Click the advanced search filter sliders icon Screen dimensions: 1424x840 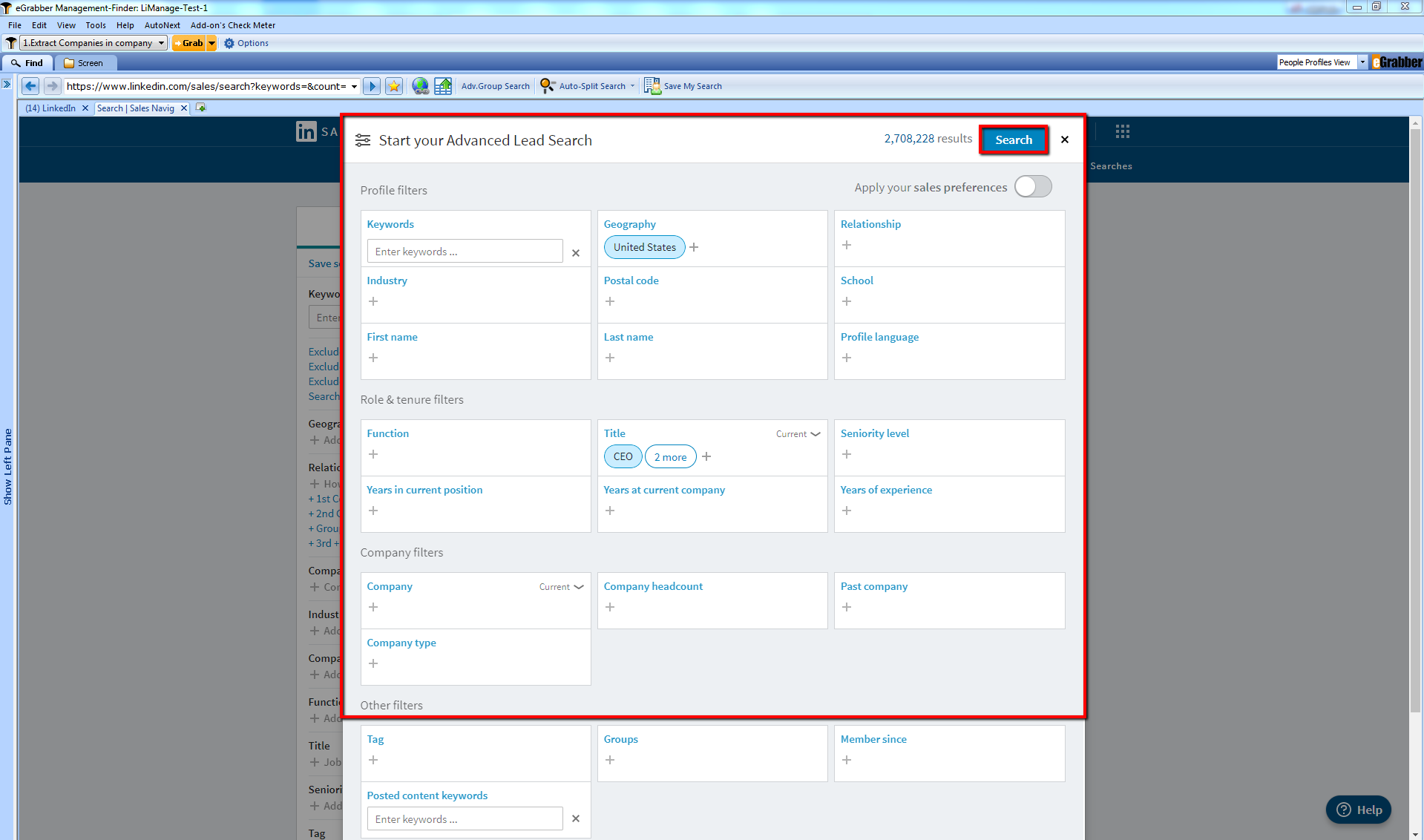(363, 140)
